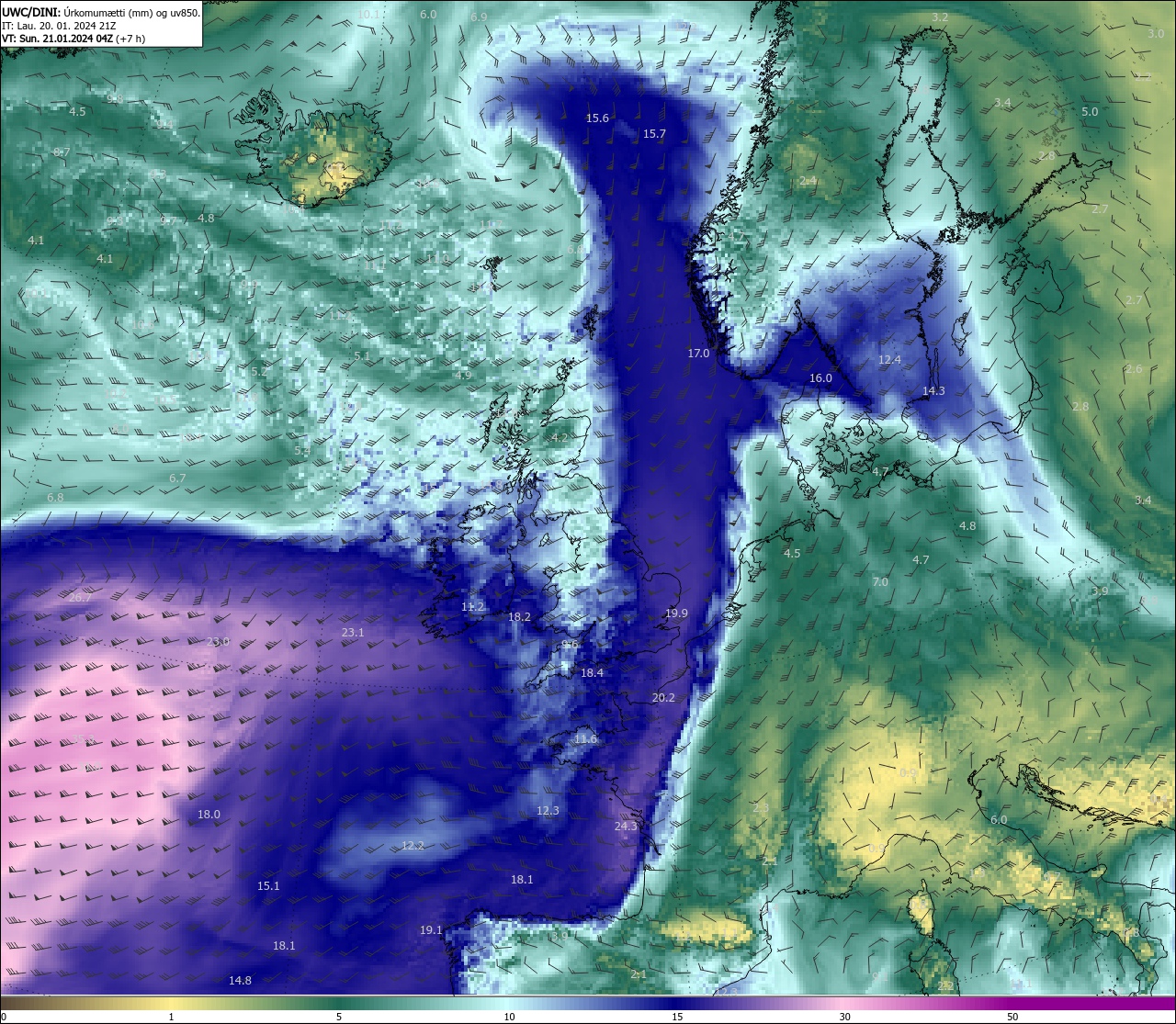Screen dimensions: 1176x1024
Task: Select the 7.0 value on the map
Action: point(880,582)
